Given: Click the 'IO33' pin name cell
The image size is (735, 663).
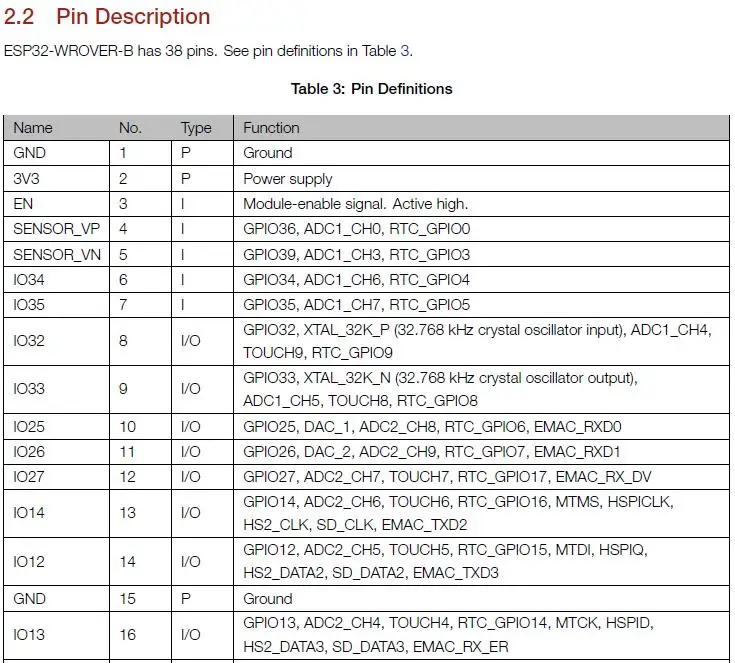Looking at the screenshot, I should click(x=56, y=389).
